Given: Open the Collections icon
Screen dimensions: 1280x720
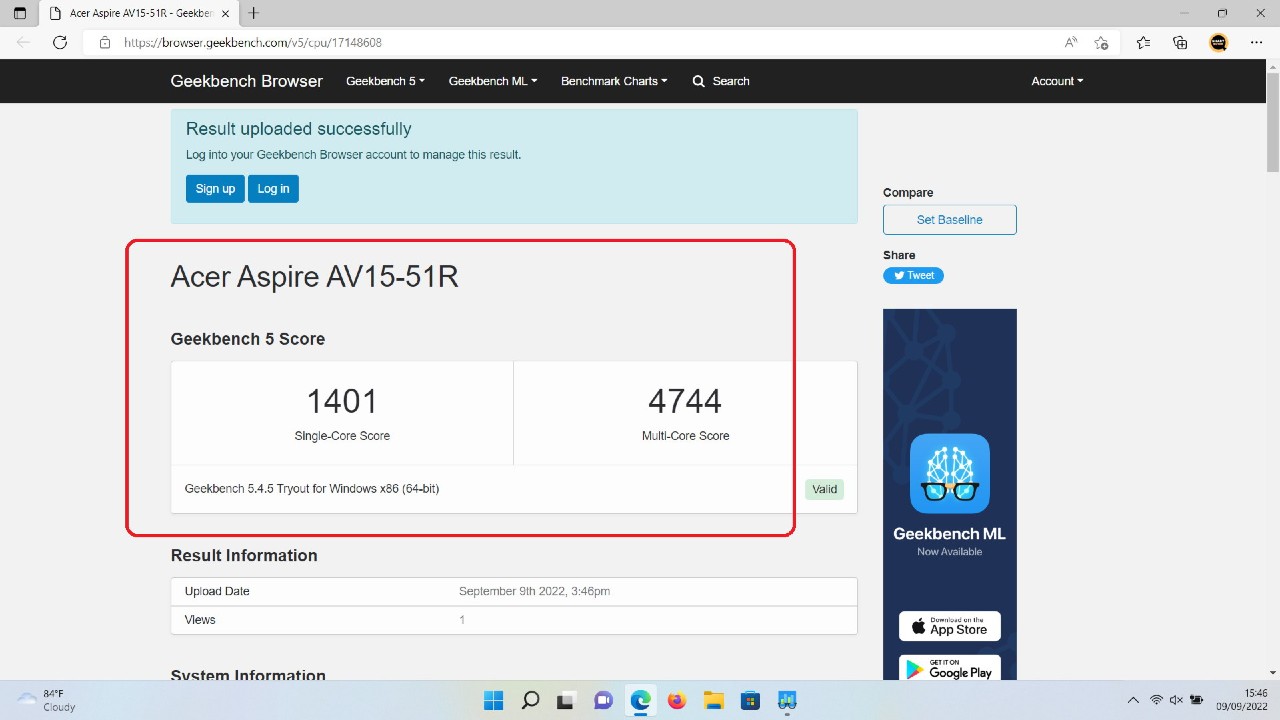Looking at the screenshot, I should 1181,43.
